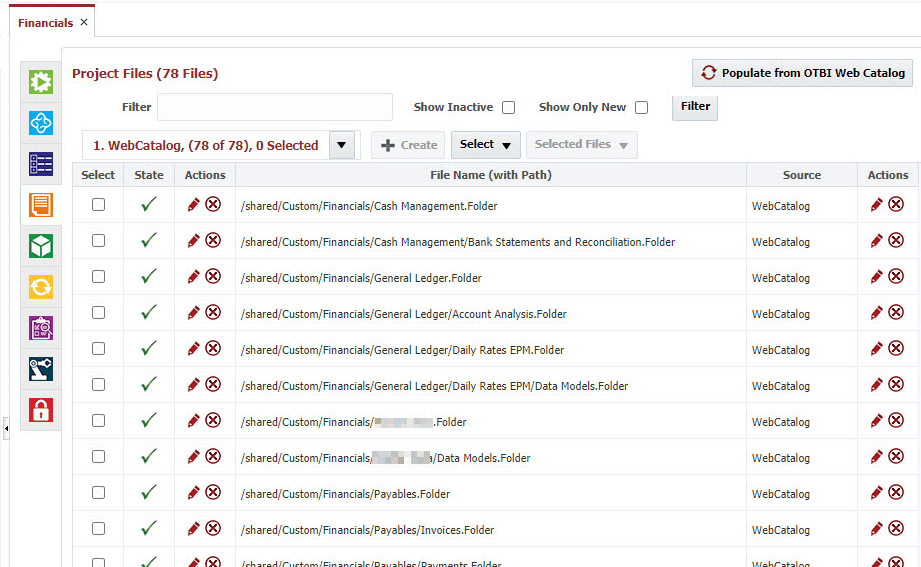Click the Filter button
Image resolution: width=921 pixels, height=567 pixels.
click(x=695, y=107)
